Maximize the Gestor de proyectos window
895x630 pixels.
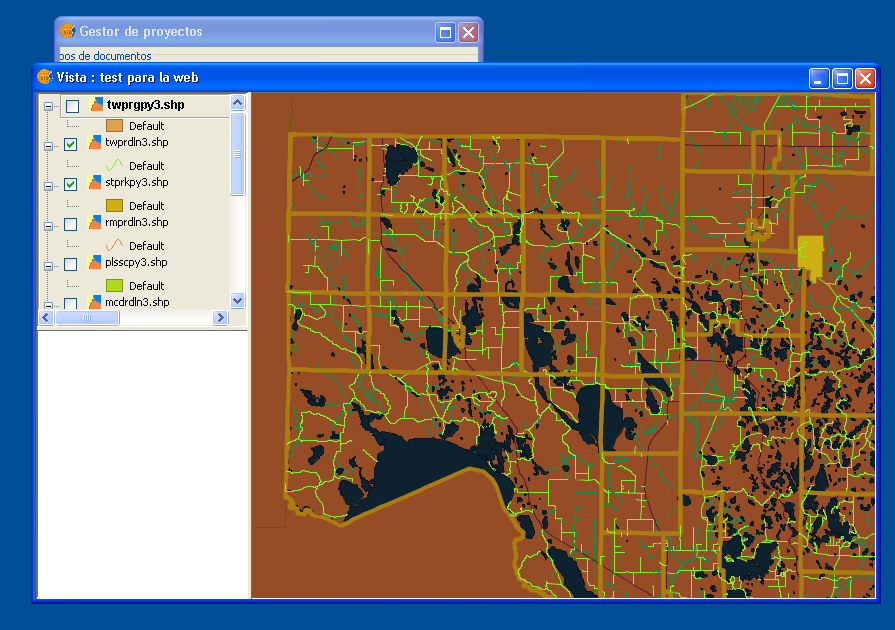click(445, 32)
